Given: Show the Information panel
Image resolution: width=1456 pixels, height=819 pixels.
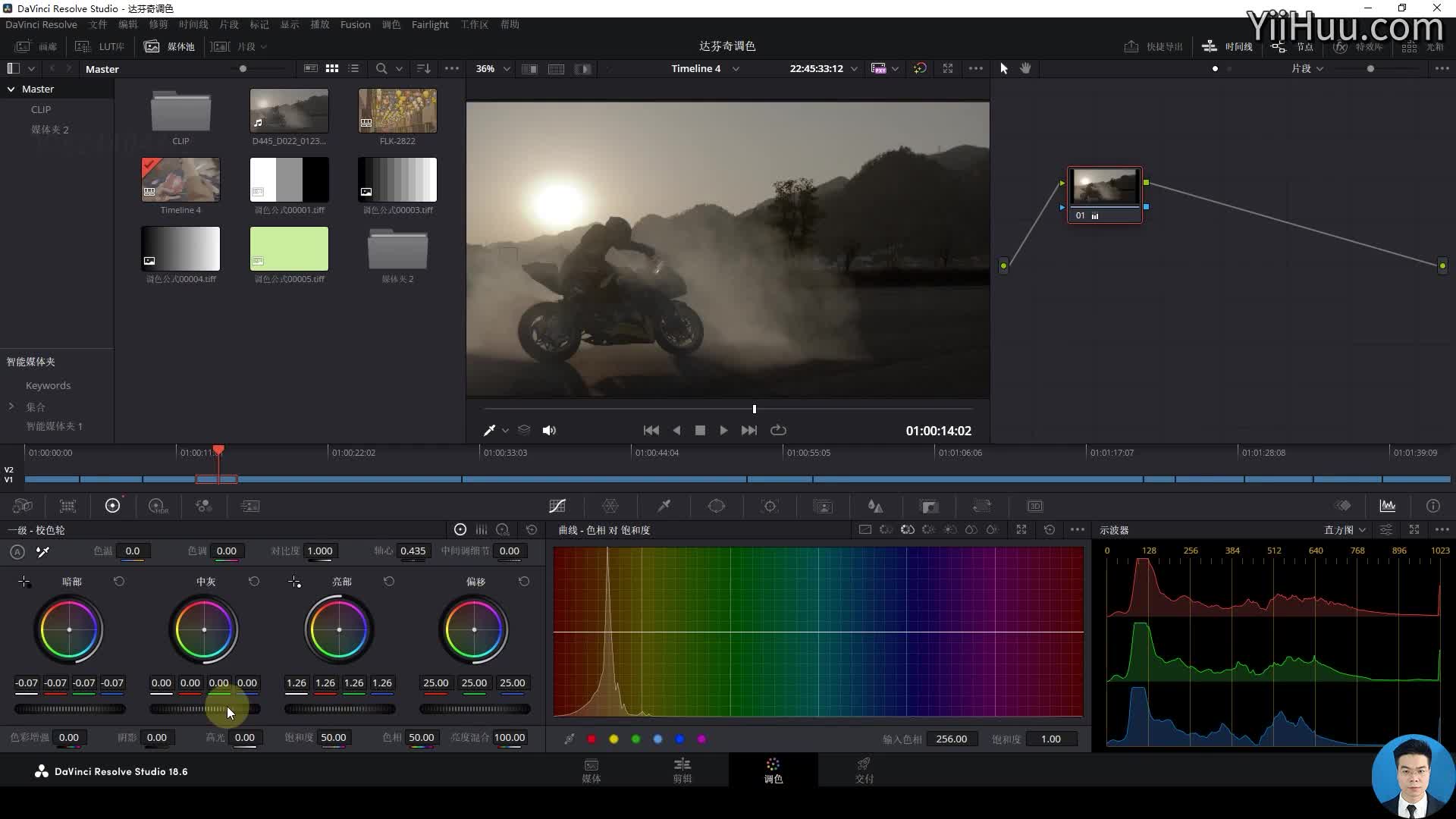Looking at the screenshot, I should tap(1432, 506).
